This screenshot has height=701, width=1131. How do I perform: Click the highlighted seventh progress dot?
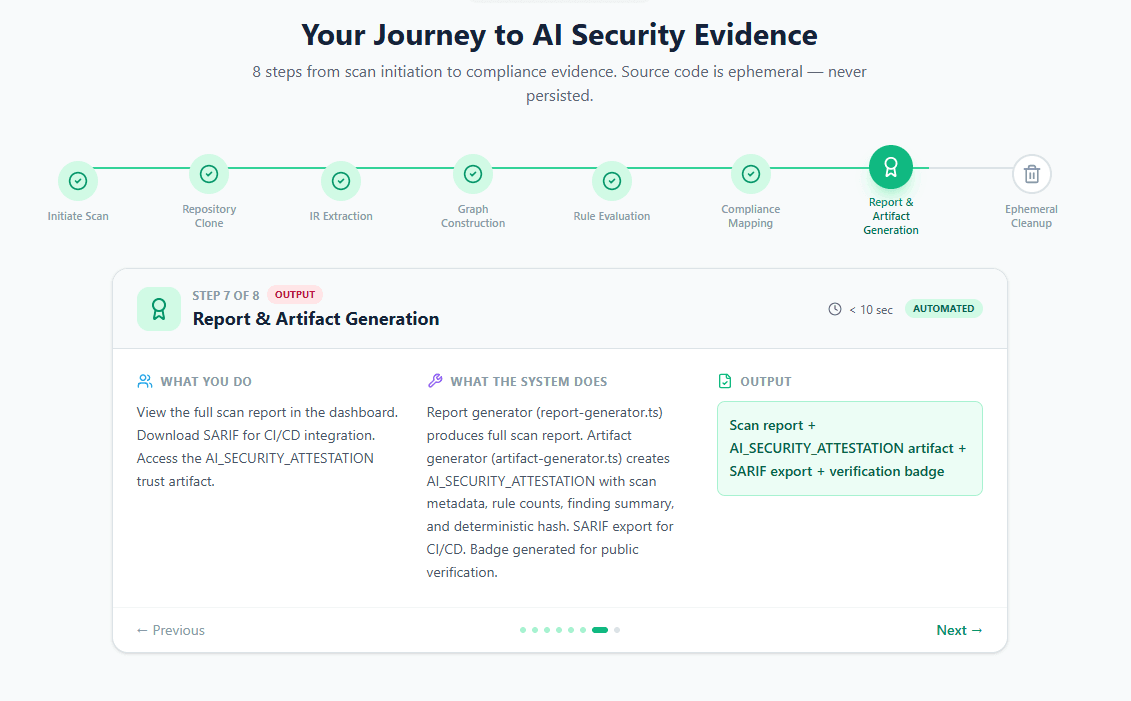point(599,630)
